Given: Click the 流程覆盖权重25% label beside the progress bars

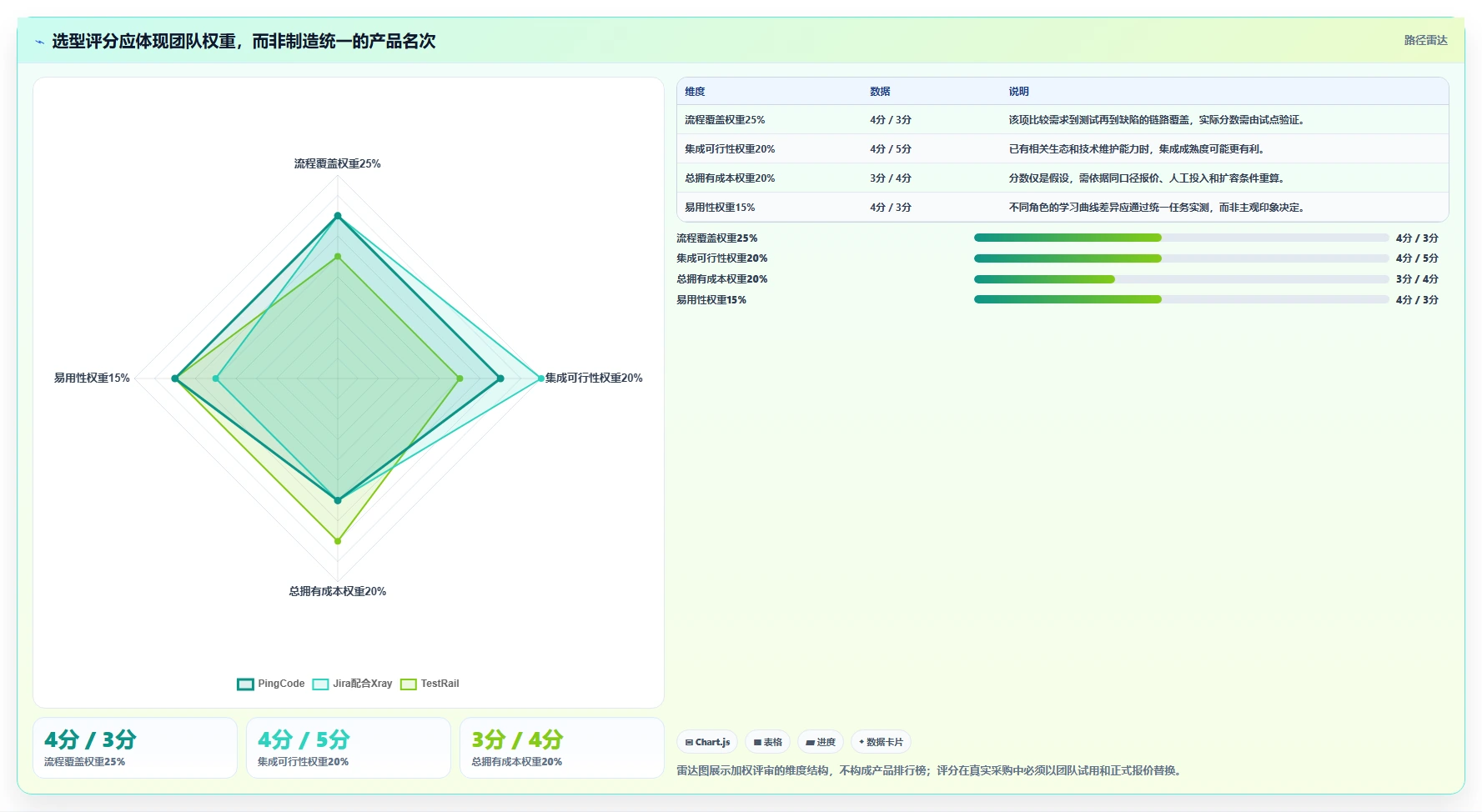Looking at the screenshot, I should 717,238.
